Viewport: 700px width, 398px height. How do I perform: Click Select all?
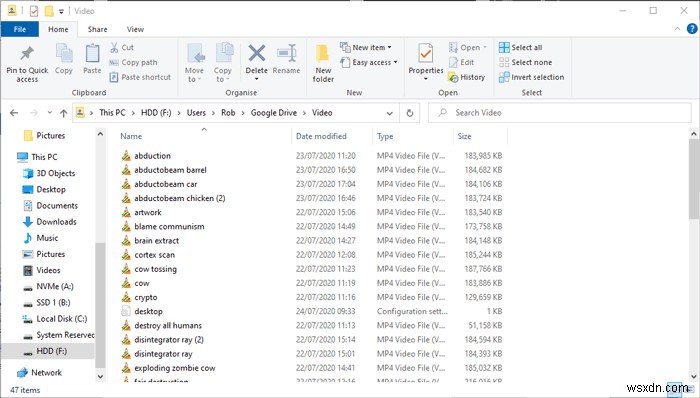(521, 47)
